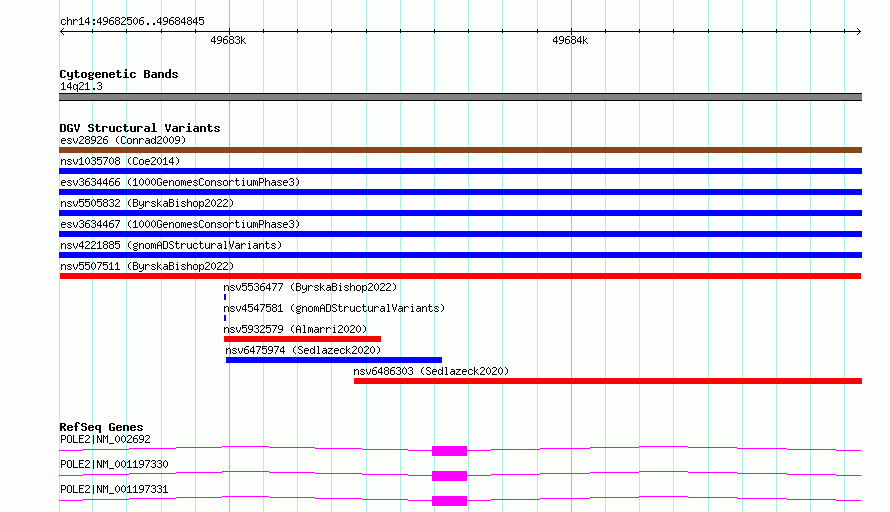Click the '14q21.3' band label
890x512 pixels.
[81, 86]
